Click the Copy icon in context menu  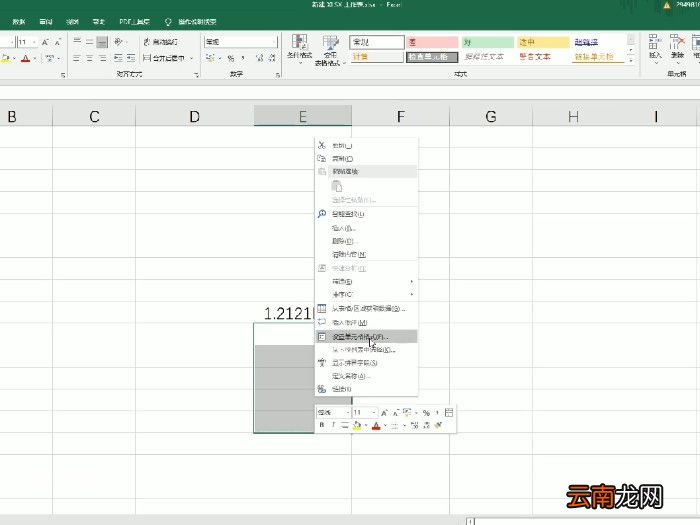321,158
